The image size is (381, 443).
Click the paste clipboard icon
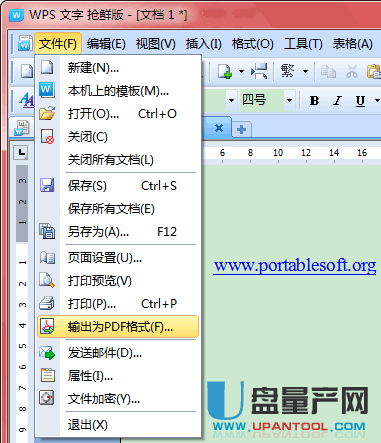(374, 71)
